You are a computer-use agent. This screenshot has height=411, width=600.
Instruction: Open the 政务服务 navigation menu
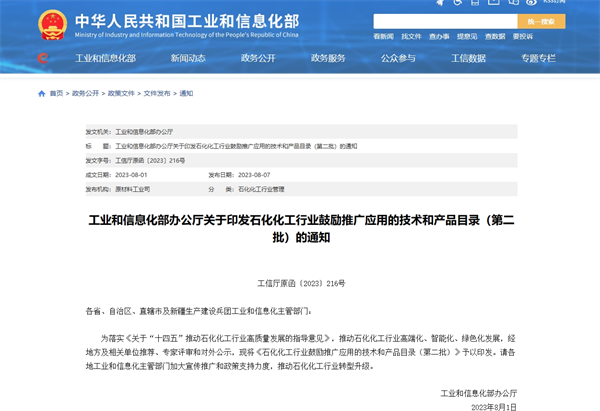(328, 58)
